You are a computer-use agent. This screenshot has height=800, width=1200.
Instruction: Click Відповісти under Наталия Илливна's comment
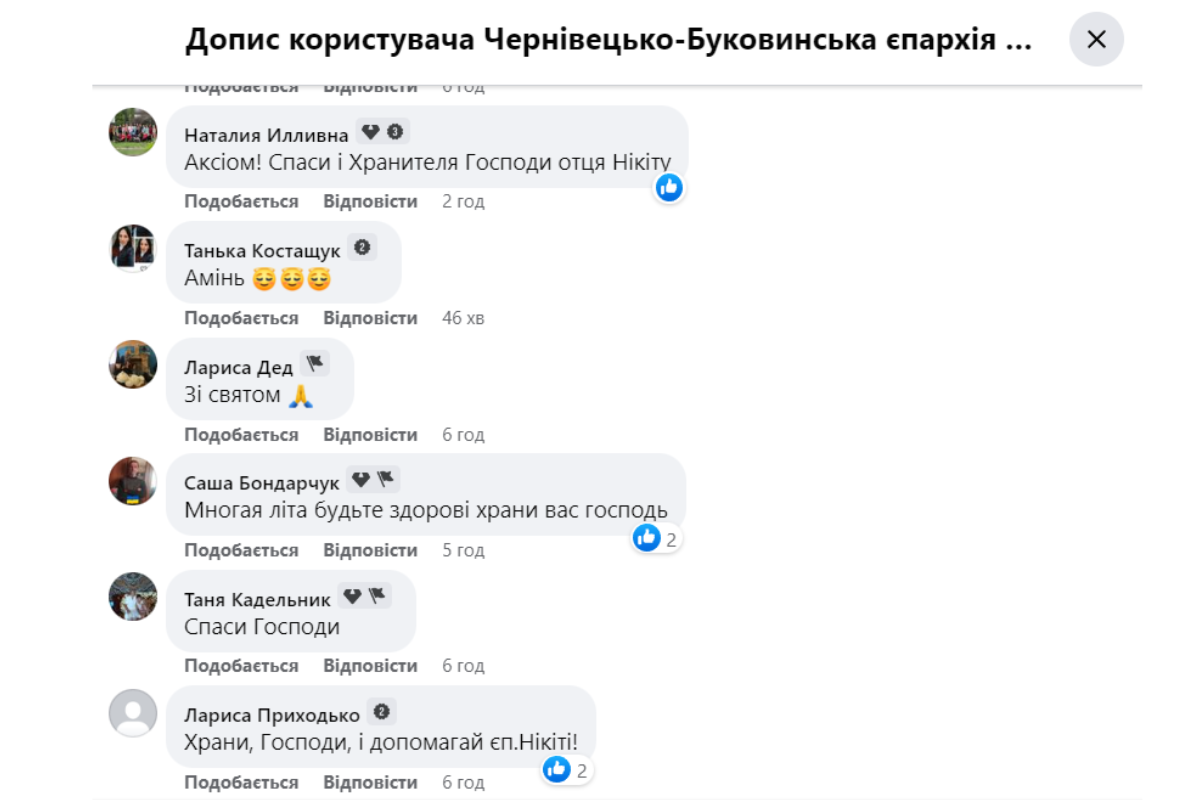[370, 200]
